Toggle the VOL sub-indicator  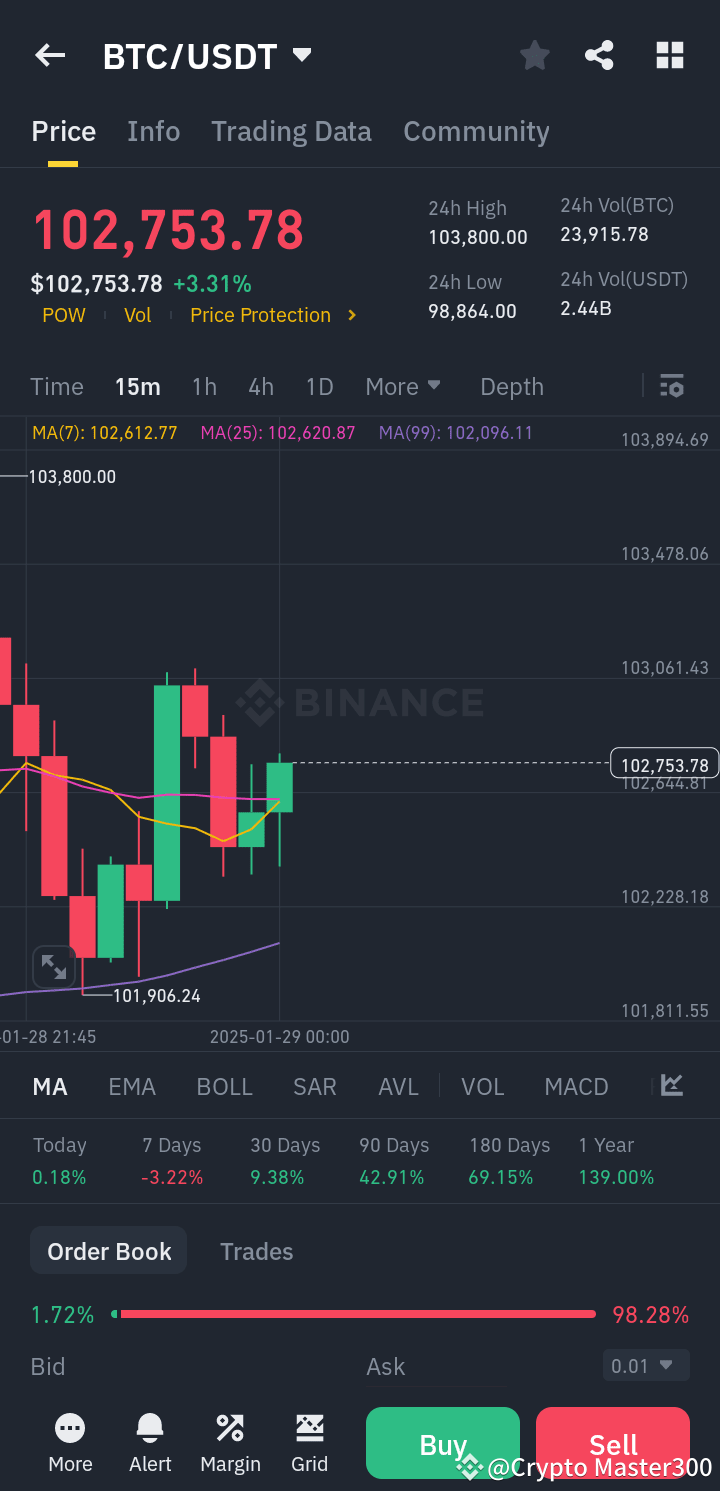(x=483, y=1087)
